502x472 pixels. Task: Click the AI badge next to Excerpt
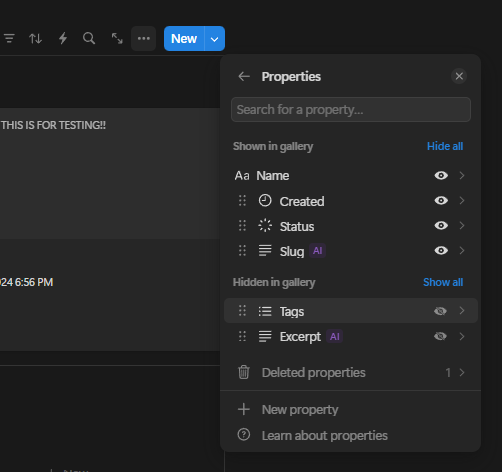click(x=335, y=336)
